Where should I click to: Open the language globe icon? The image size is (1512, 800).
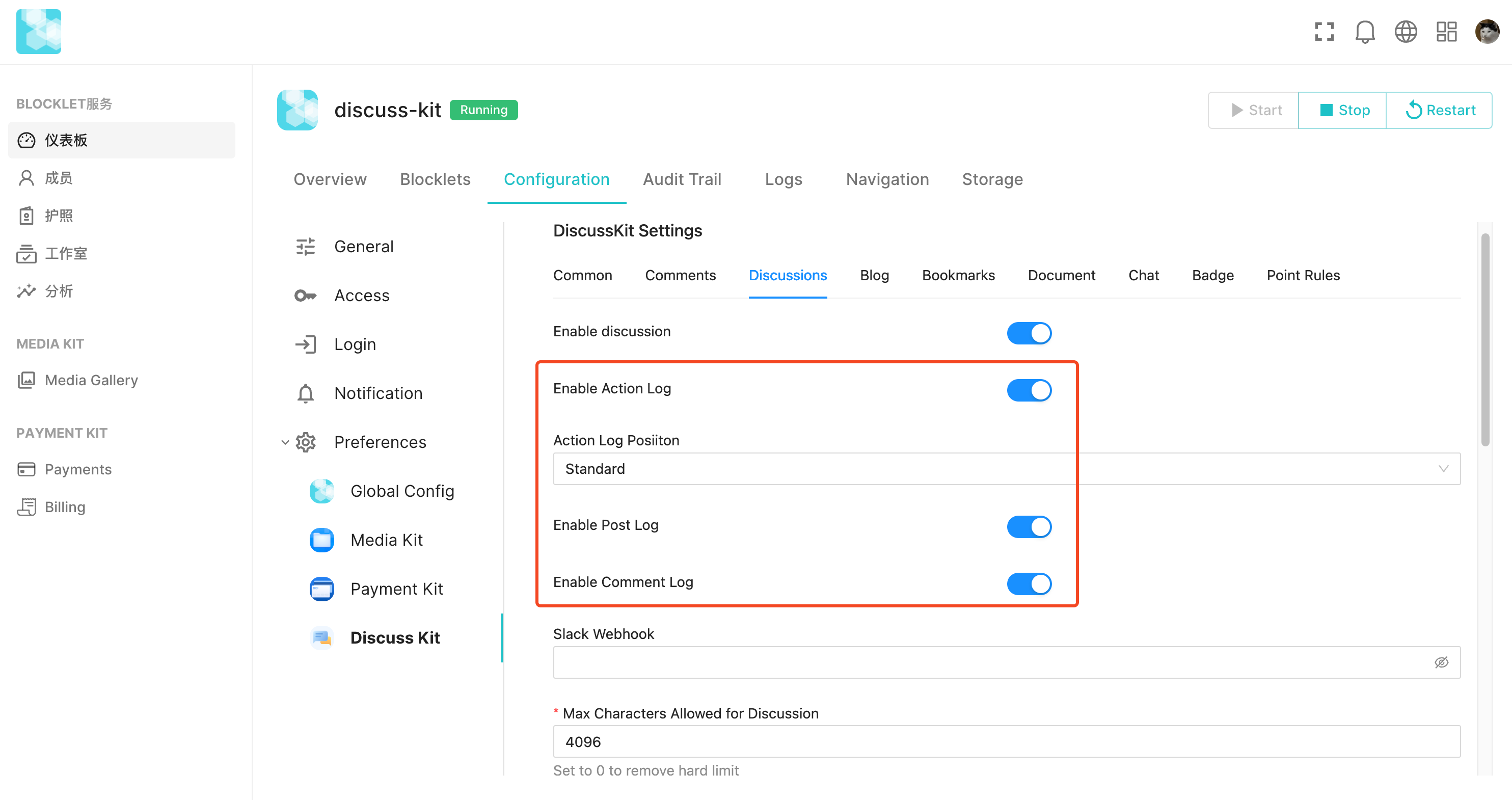tap(1406, 32)
